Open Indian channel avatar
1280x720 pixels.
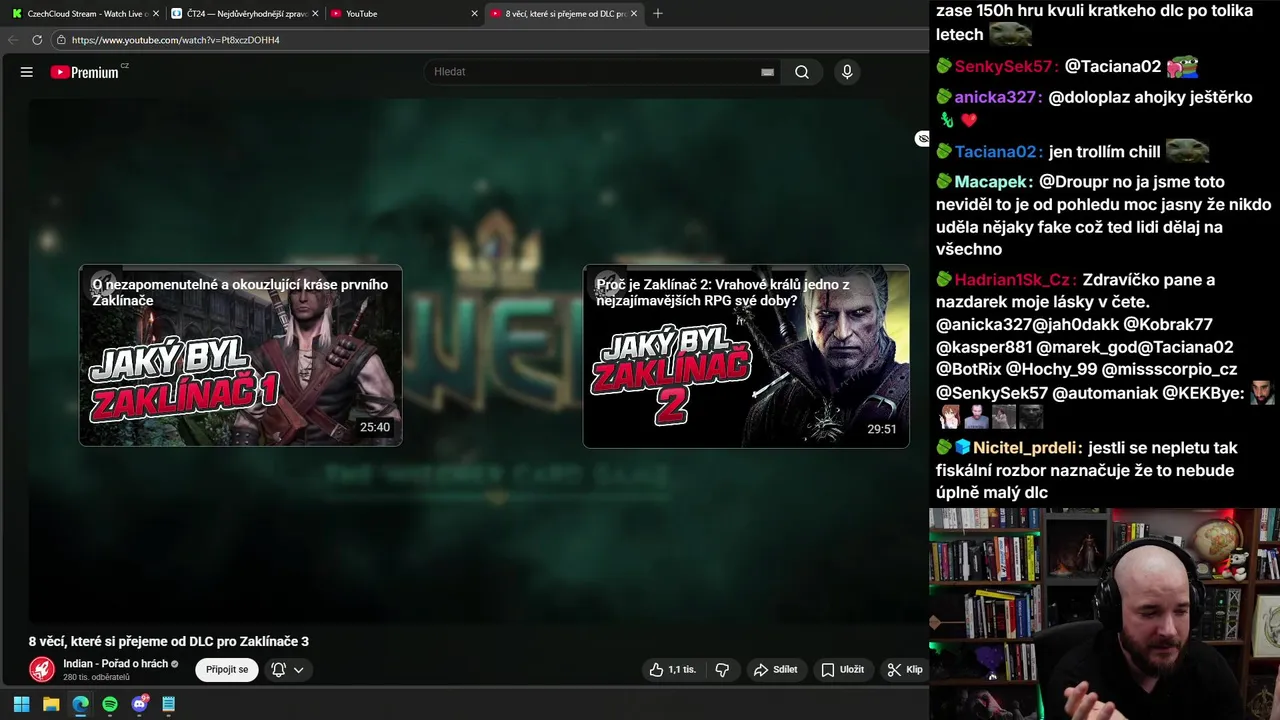(x=42, y=669)
